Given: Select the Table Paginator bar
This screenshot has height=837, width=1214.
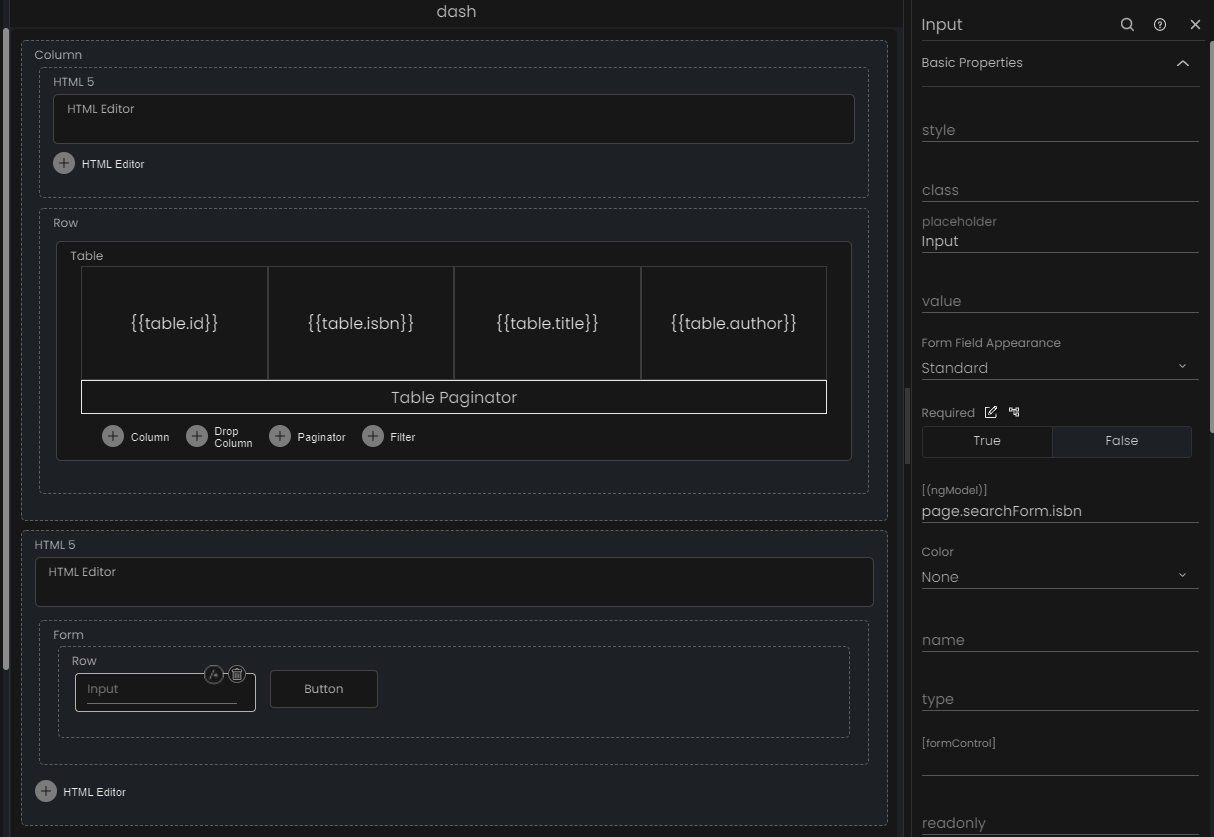Looking at the screenshot, I should tap(454, 397).
